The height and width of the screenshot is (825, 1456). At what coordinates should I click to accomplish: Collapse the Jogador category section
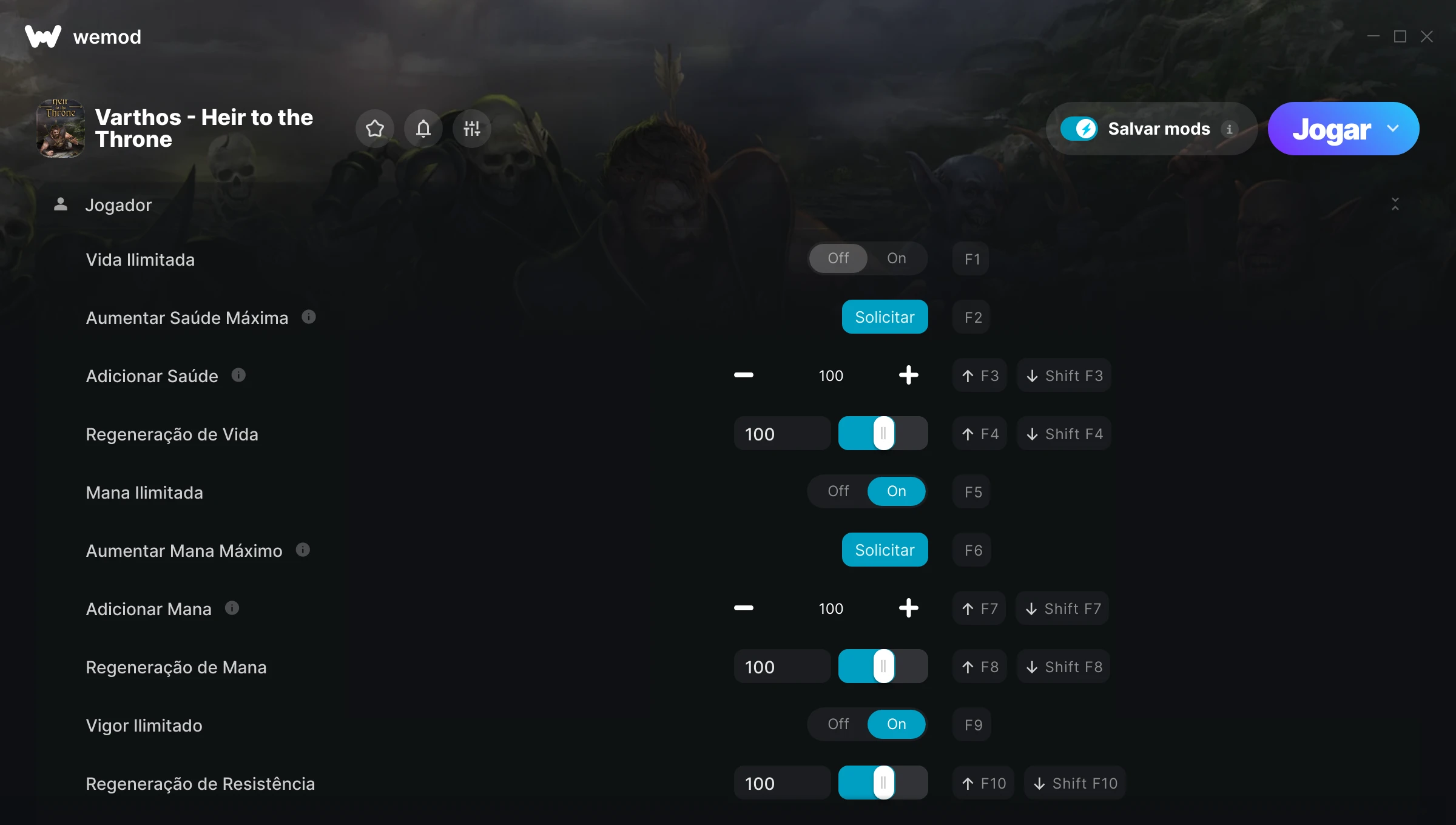click(x=1395, y=204)
